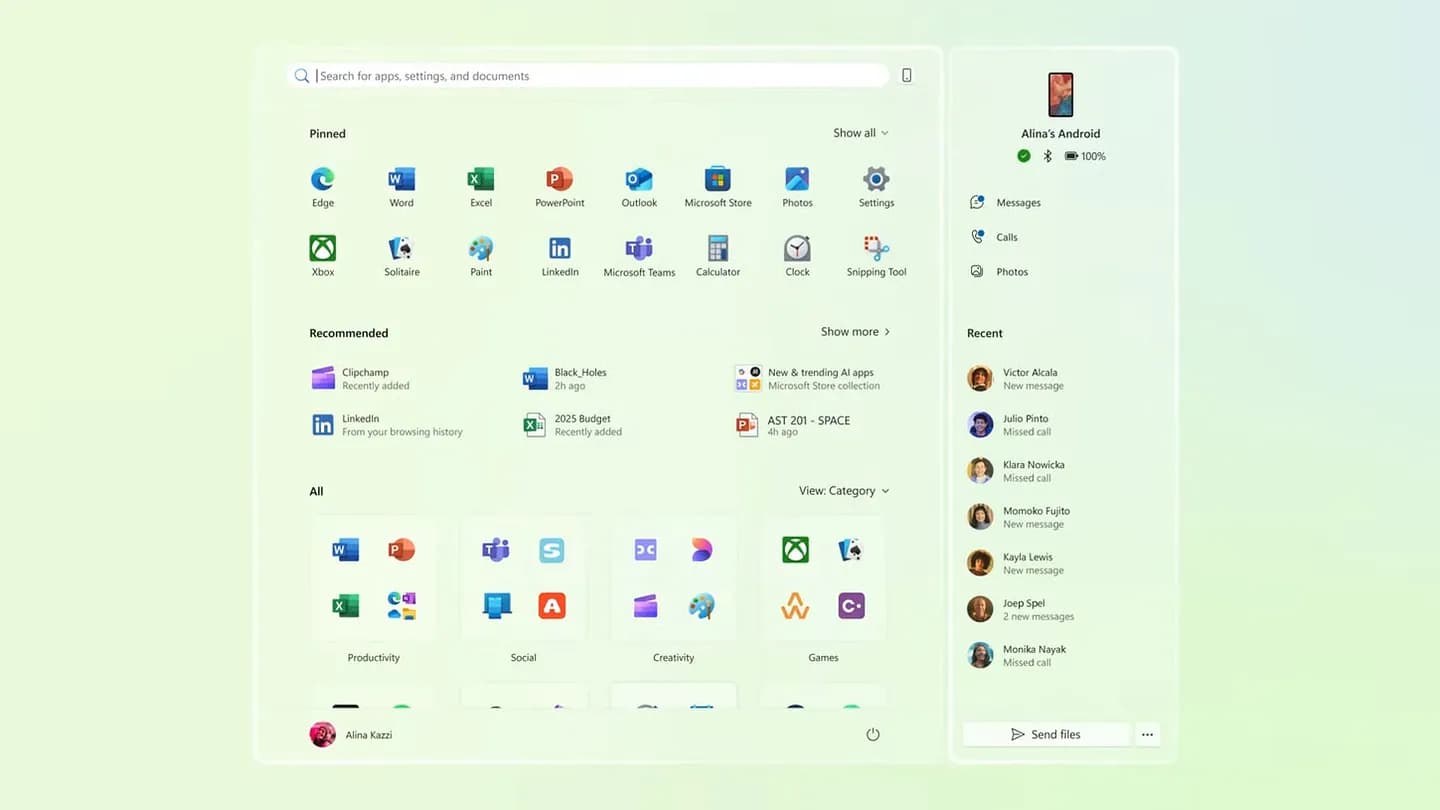Image resolution: width=1440 pixels, height=810 pixels.
Task: Click the power button icon
Action: coord(873,735)
